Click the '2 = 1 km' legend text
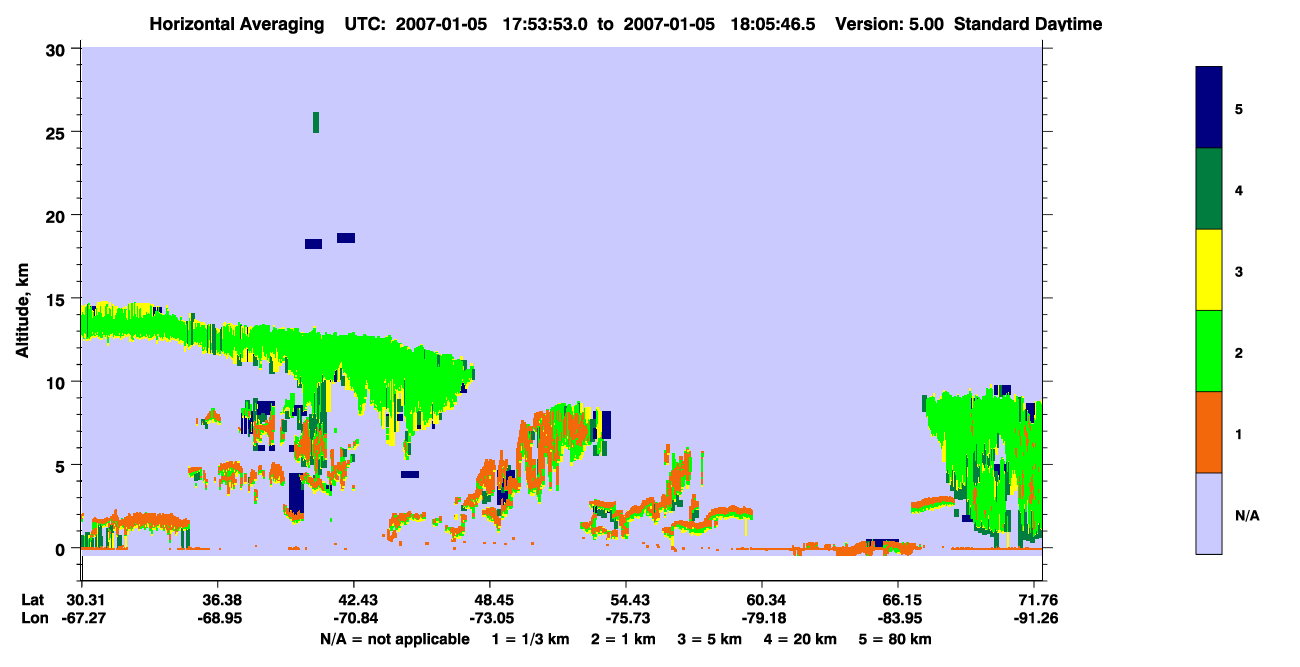Viewport: 1300px width, 667px height. [623, 639]
